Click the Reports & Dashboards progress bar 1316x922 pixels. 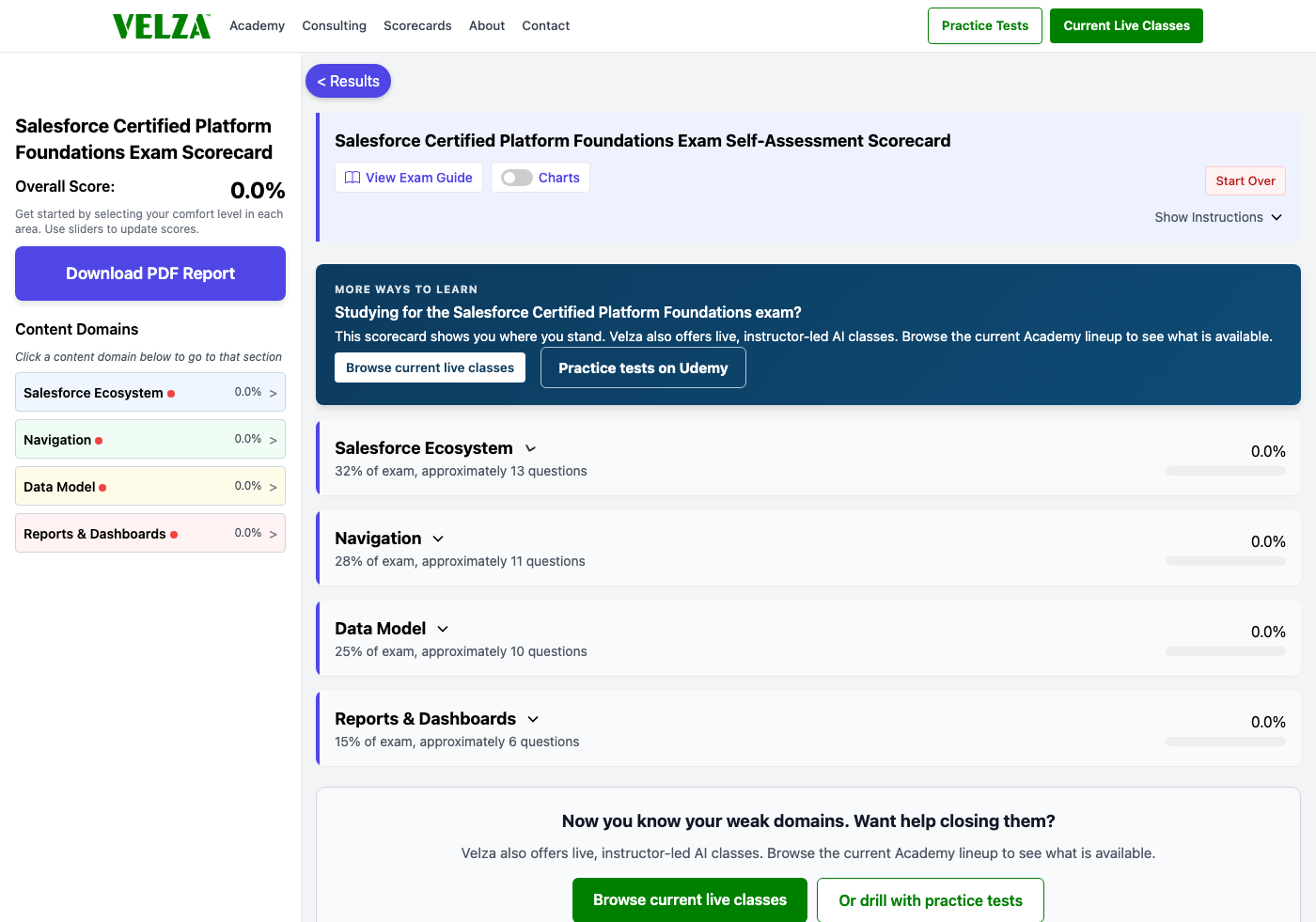(1226, 742)
